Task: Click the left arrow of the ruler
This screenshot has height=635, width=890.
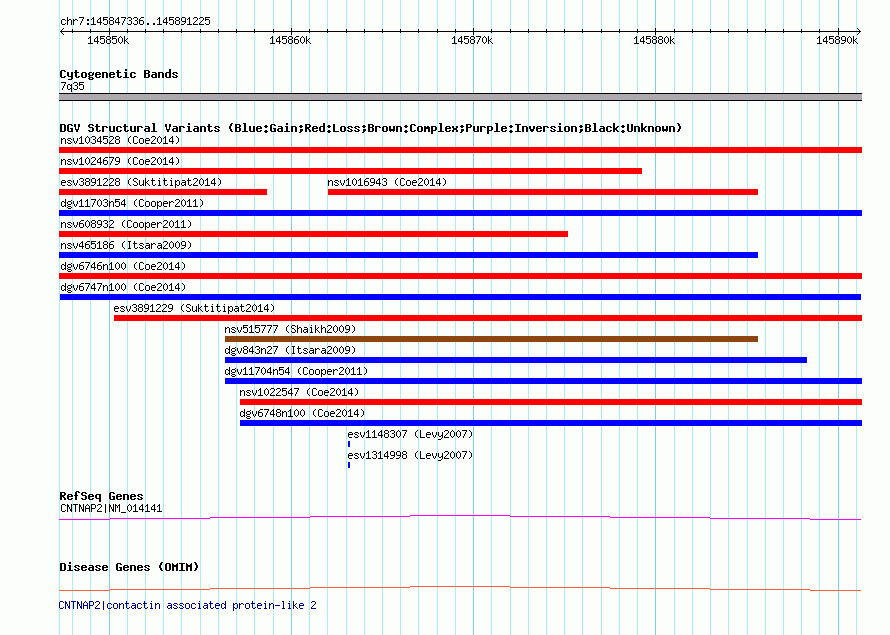Action: point(62,31)
